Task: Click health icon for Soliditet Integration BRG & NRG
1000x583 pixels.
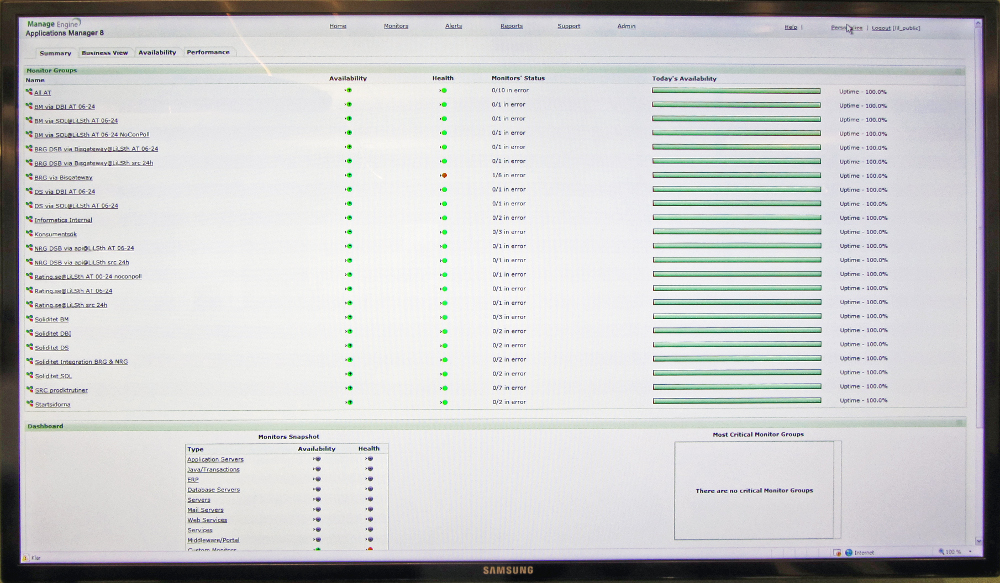Action: (444, 360)
